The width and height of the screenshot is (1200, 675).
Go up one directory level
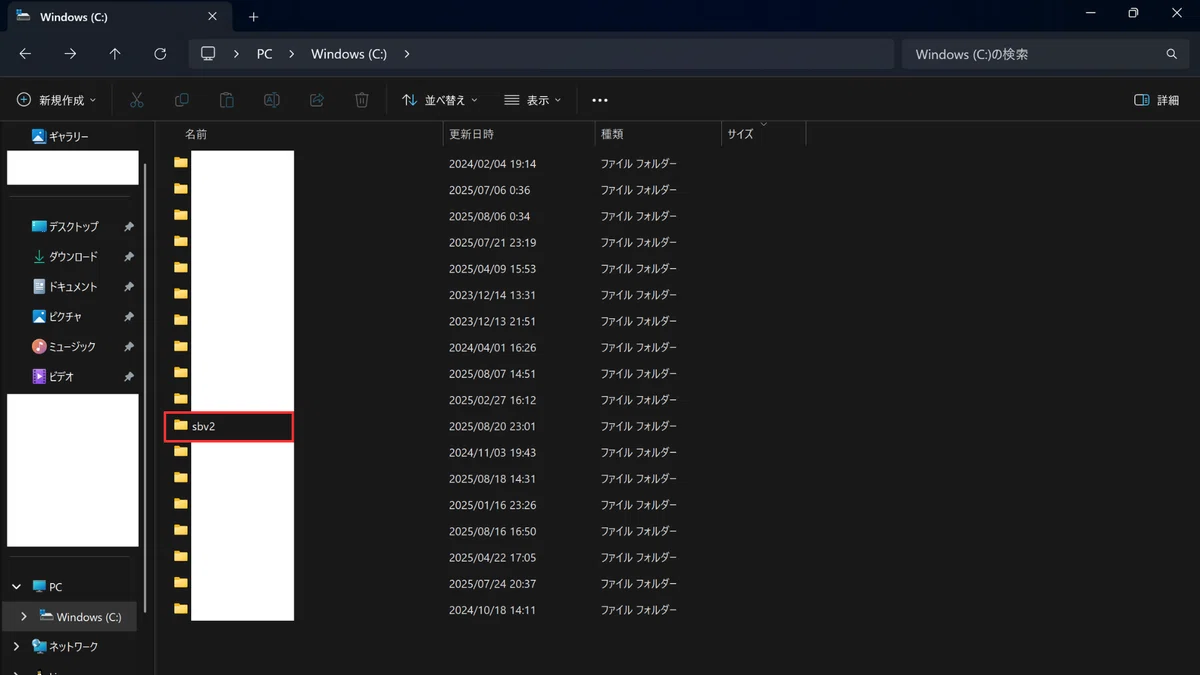(115, 54)
